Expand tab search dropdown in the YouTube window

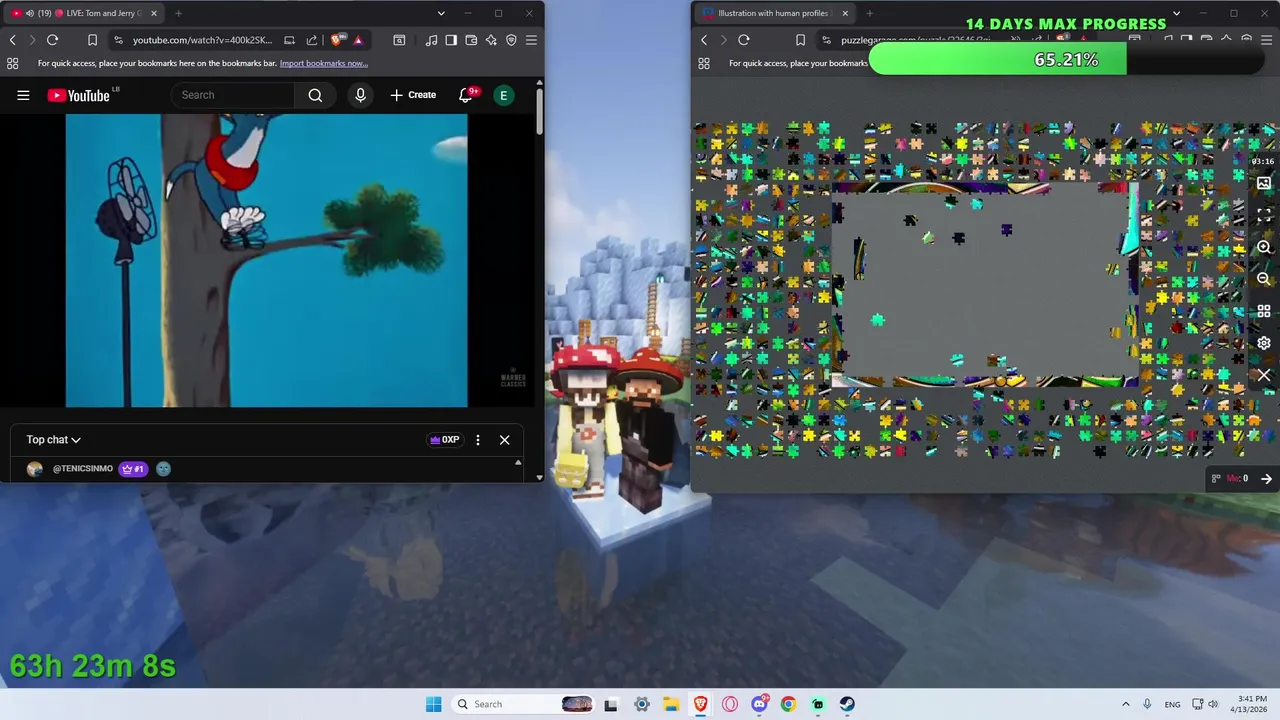click(x=441, y=13)
